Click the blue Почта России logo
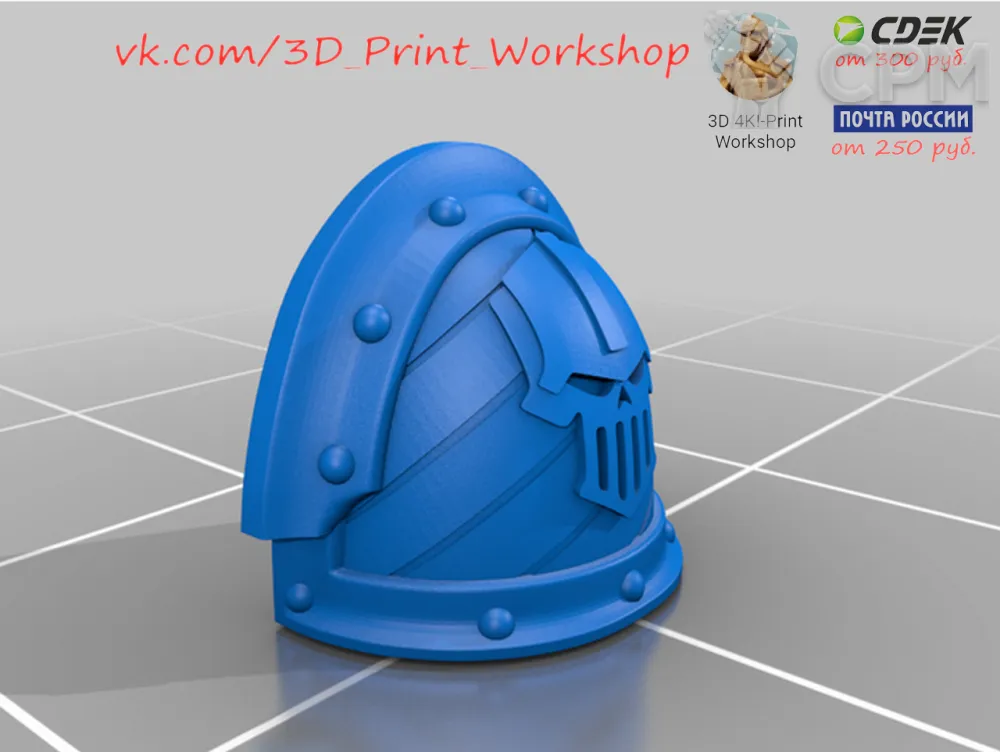 pos(903,119)
